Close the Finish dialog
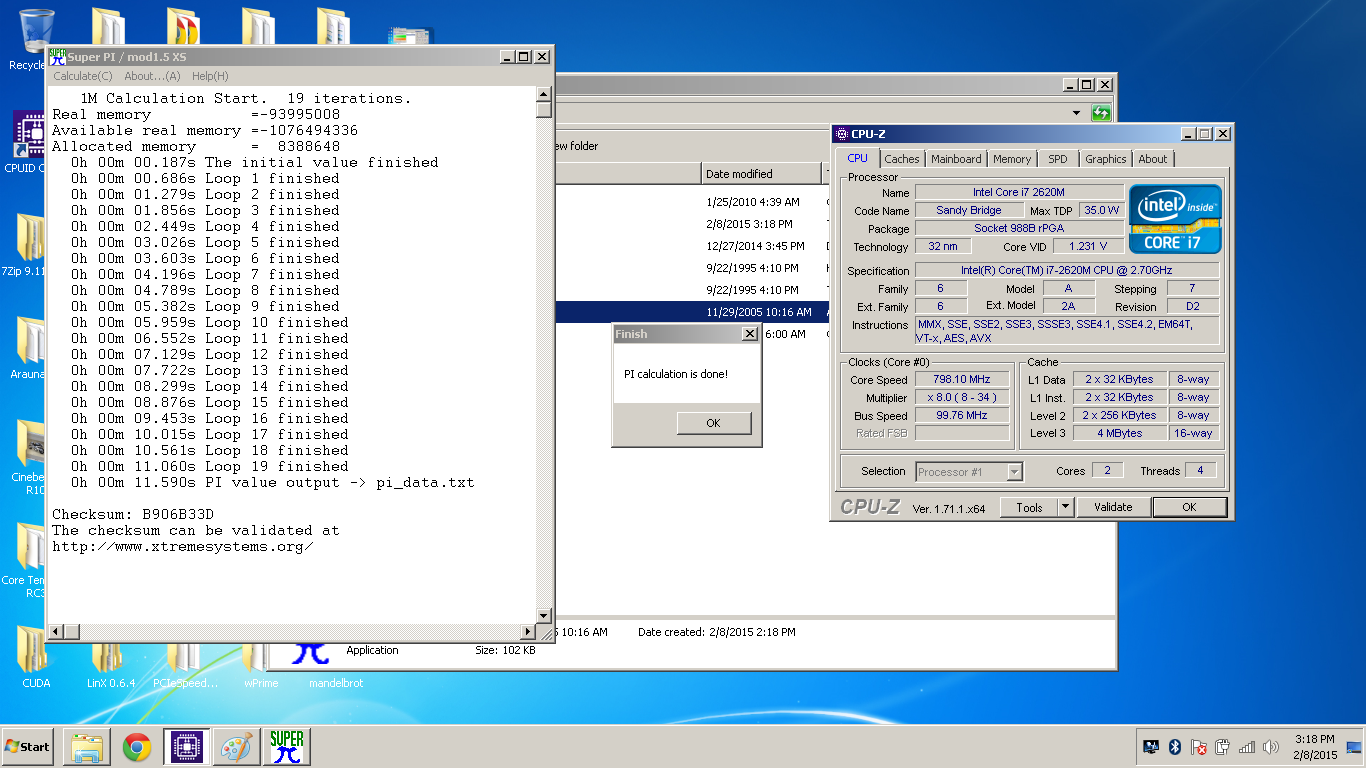The image size is (1366, 768). tap(749, 334)
